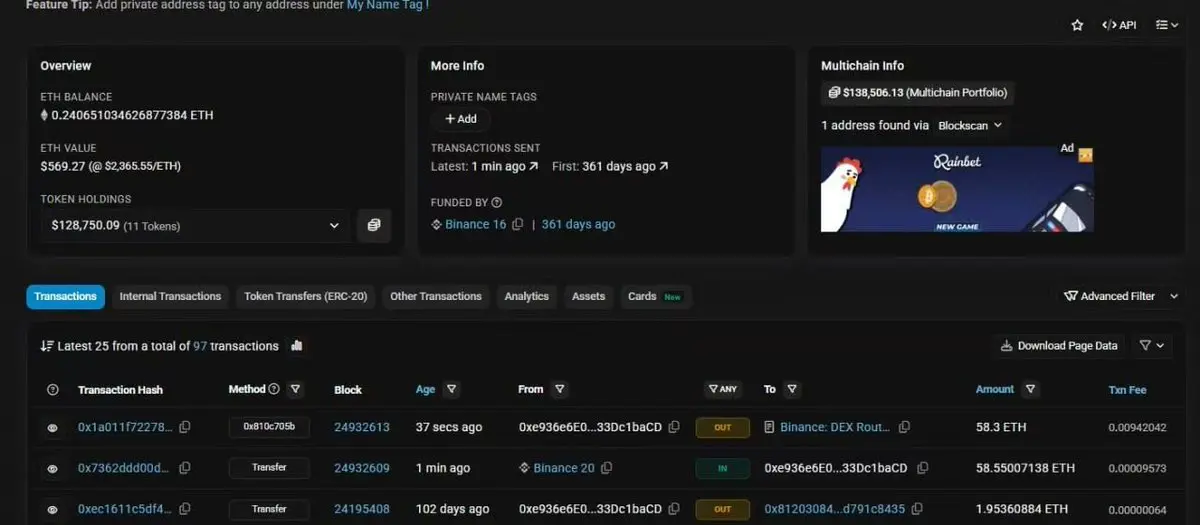The width and height of the screenshot is (1200, 525).
Task: Open the transactions chart icon
Action: click(x=296, y=346)
